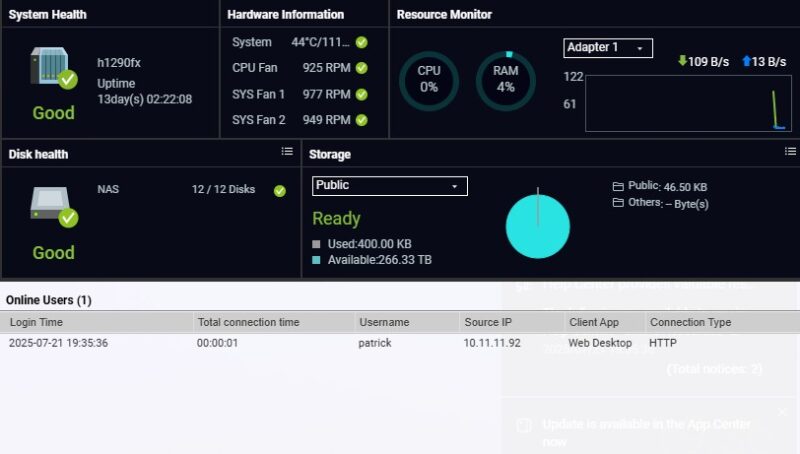The image size is (800, 454).
Task: Click the System Health panel title
Action: [x=47, y=14]
